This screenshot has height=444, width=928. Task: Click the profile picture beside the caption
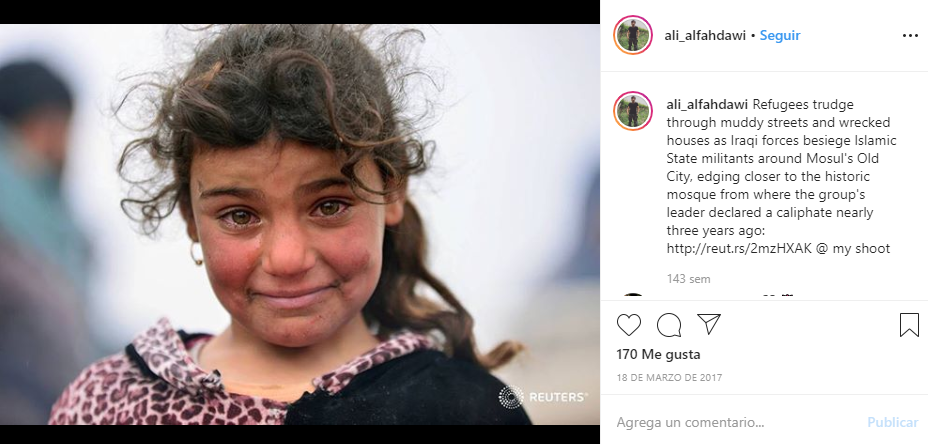coord(633,111)
